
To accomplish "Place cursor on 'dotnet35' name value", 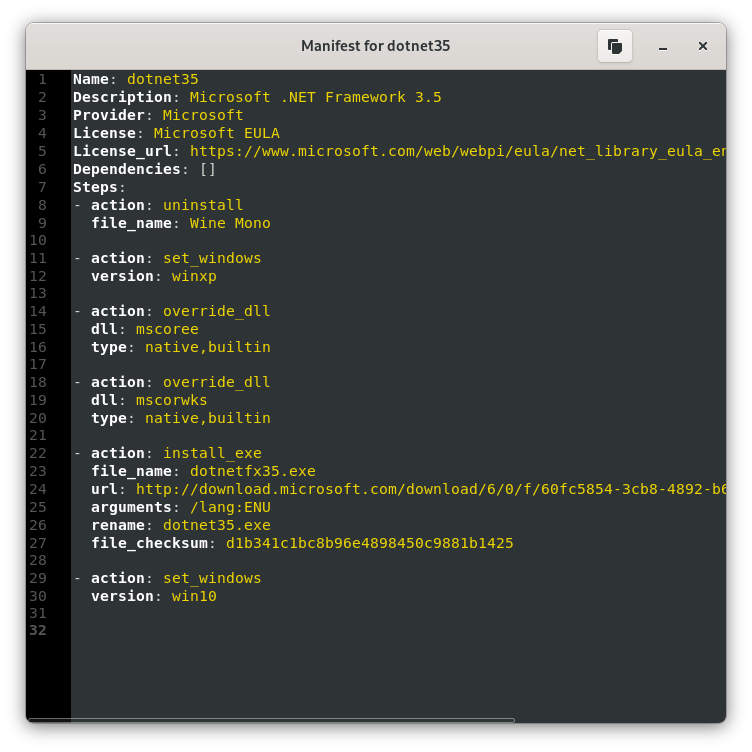I will pos(163,79).
